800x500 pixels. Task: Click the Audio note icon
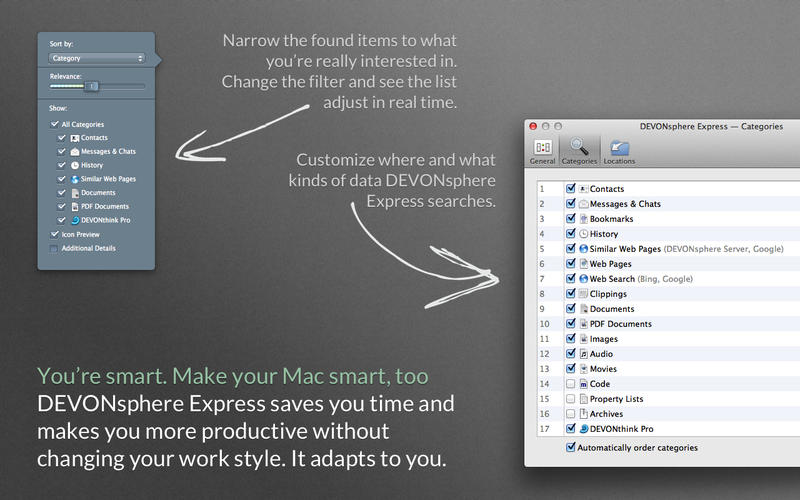tap(584, 354)
